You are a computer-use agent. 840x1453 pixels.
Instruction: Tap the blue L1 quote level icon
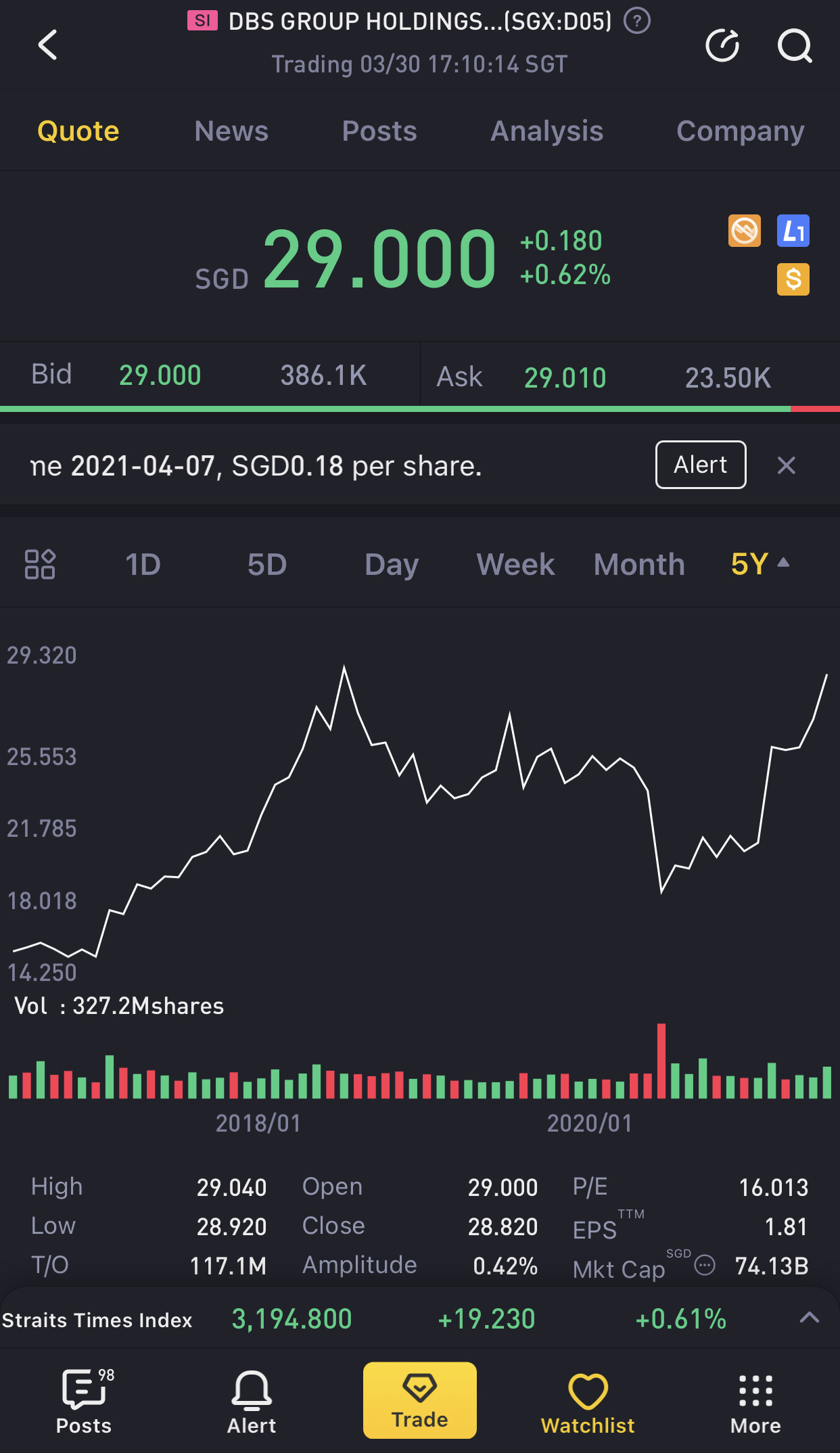(x=793, y=231)
